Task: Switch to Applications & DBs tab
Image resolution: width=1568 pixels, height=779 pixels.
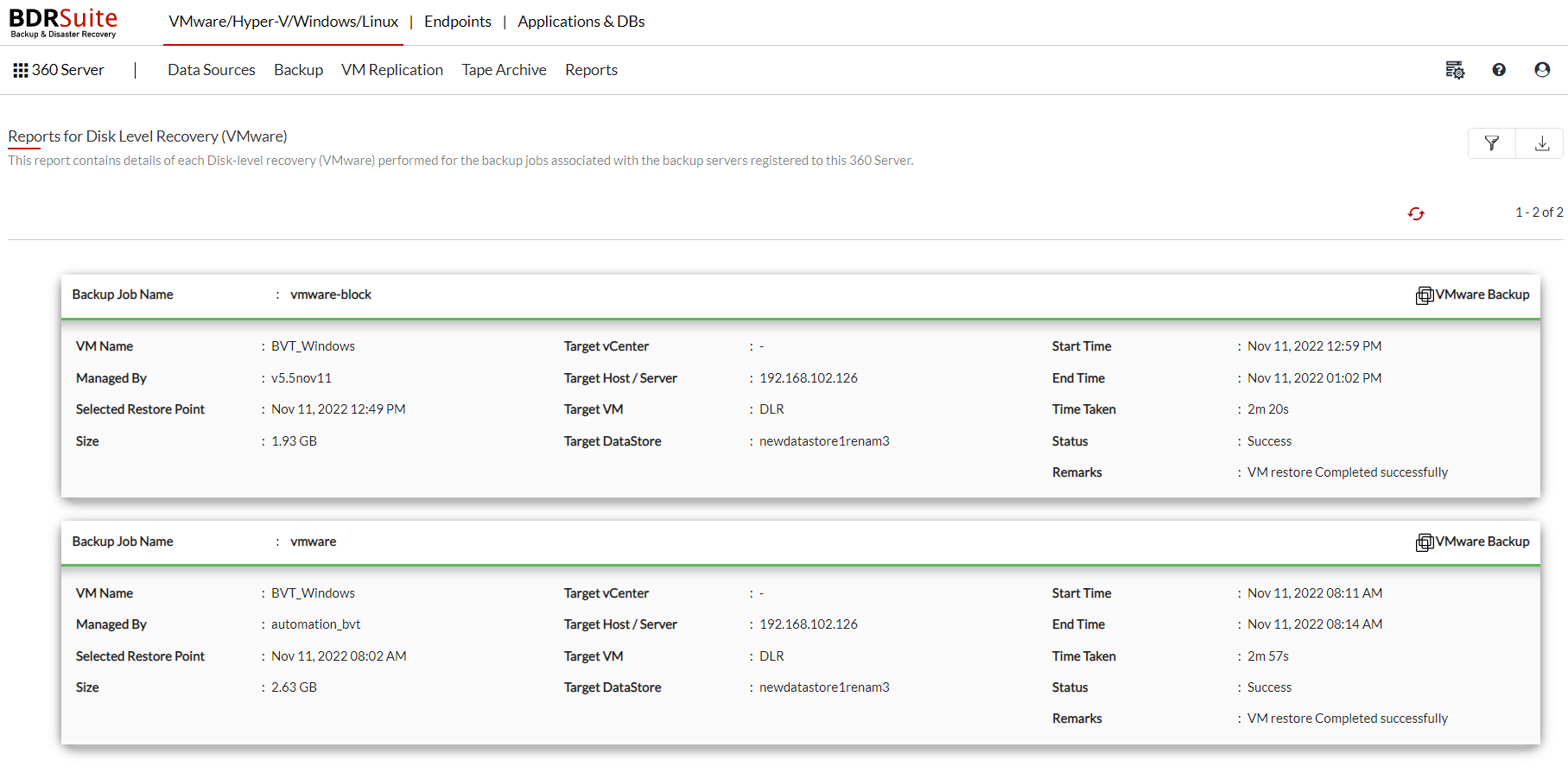Action: (x=581, y=22)
